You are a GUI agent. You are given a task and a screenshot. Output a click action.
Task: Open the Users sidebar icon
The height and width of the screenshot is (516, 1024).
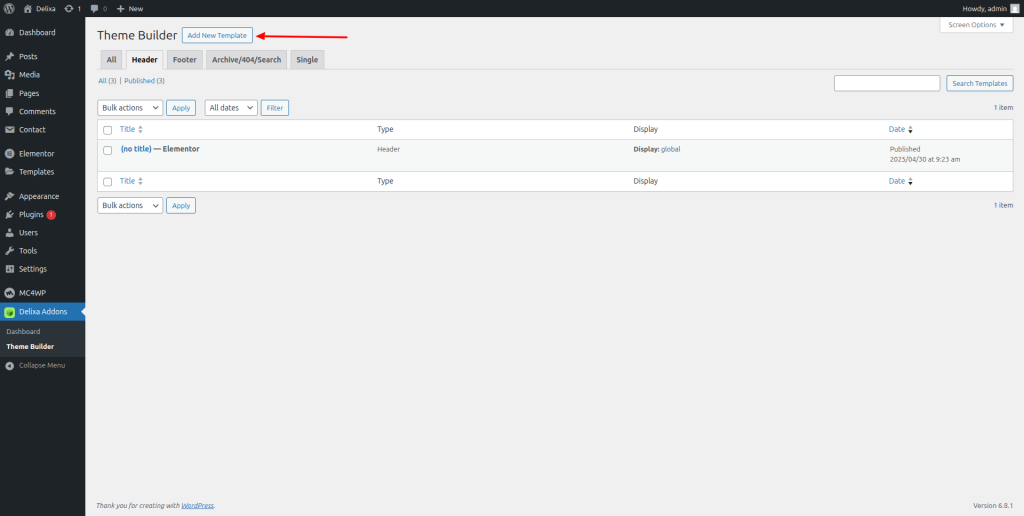(9, 233)
